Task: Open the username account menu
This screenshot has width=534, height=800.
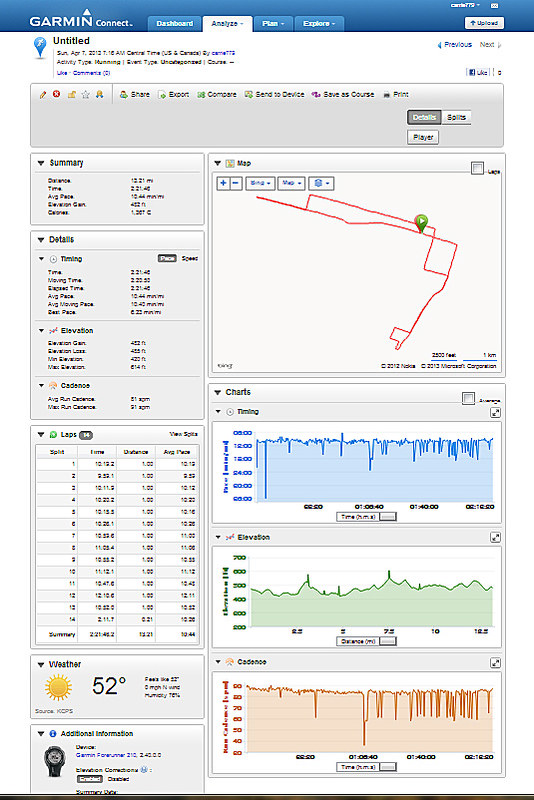Action: pyautogui.click(x=465, y=5)
